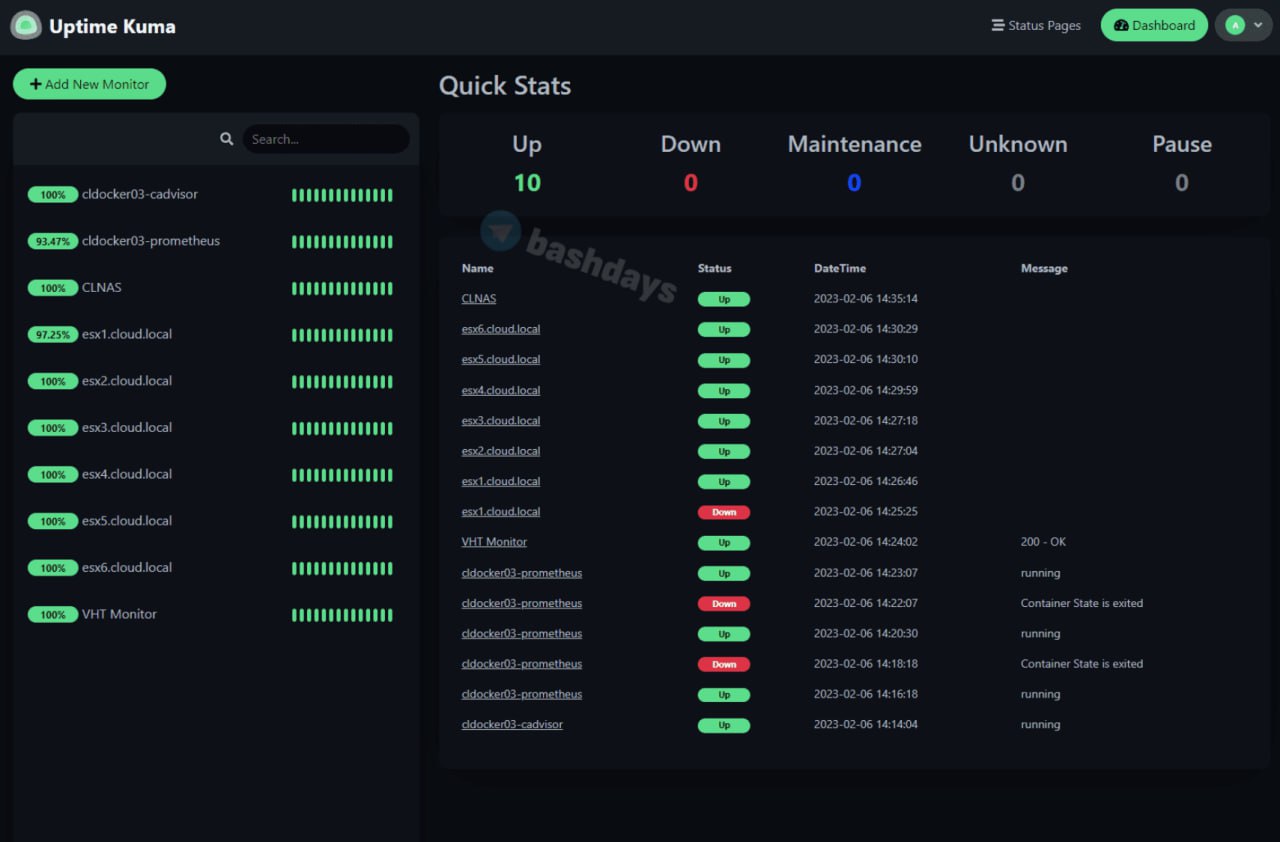
Task: Click the Uptime Kuma logo icon
Action: (x=26, y=26)
